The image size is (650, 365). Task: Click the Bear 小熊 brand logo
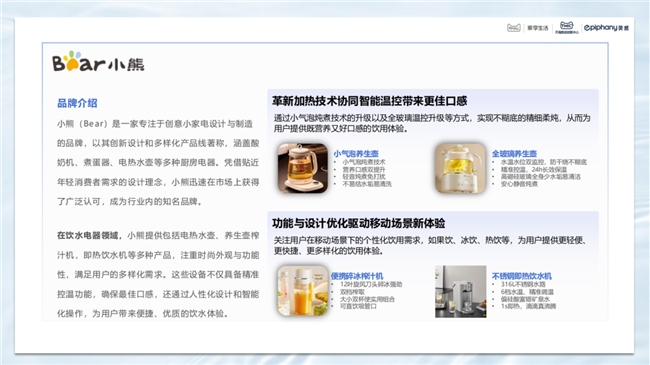coord(98,62)
